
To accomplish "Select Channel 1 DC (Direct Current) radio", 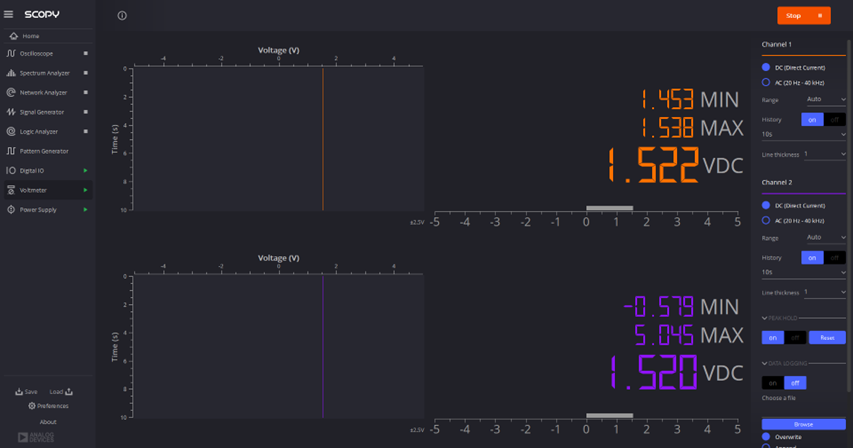I will [x=766, y=67].
